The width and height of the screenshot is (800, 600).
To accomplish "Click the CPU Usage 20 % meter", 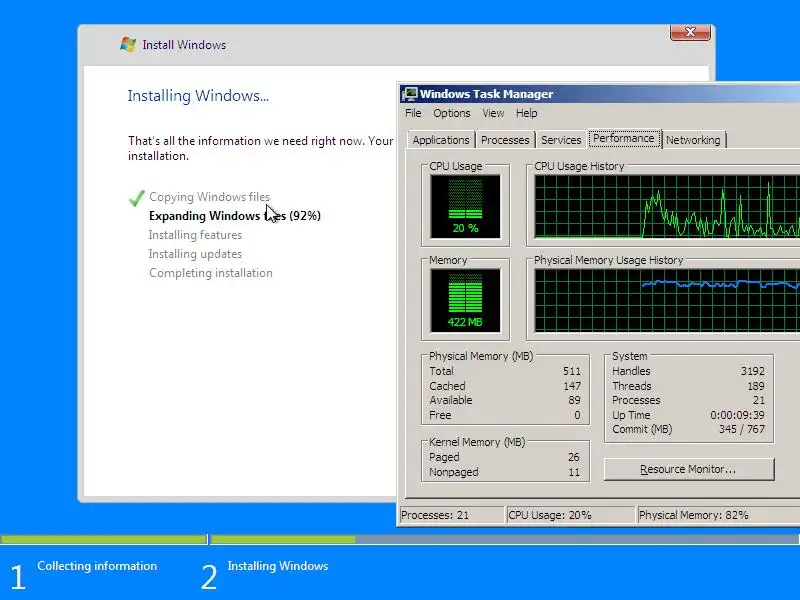I will (465, 206).
